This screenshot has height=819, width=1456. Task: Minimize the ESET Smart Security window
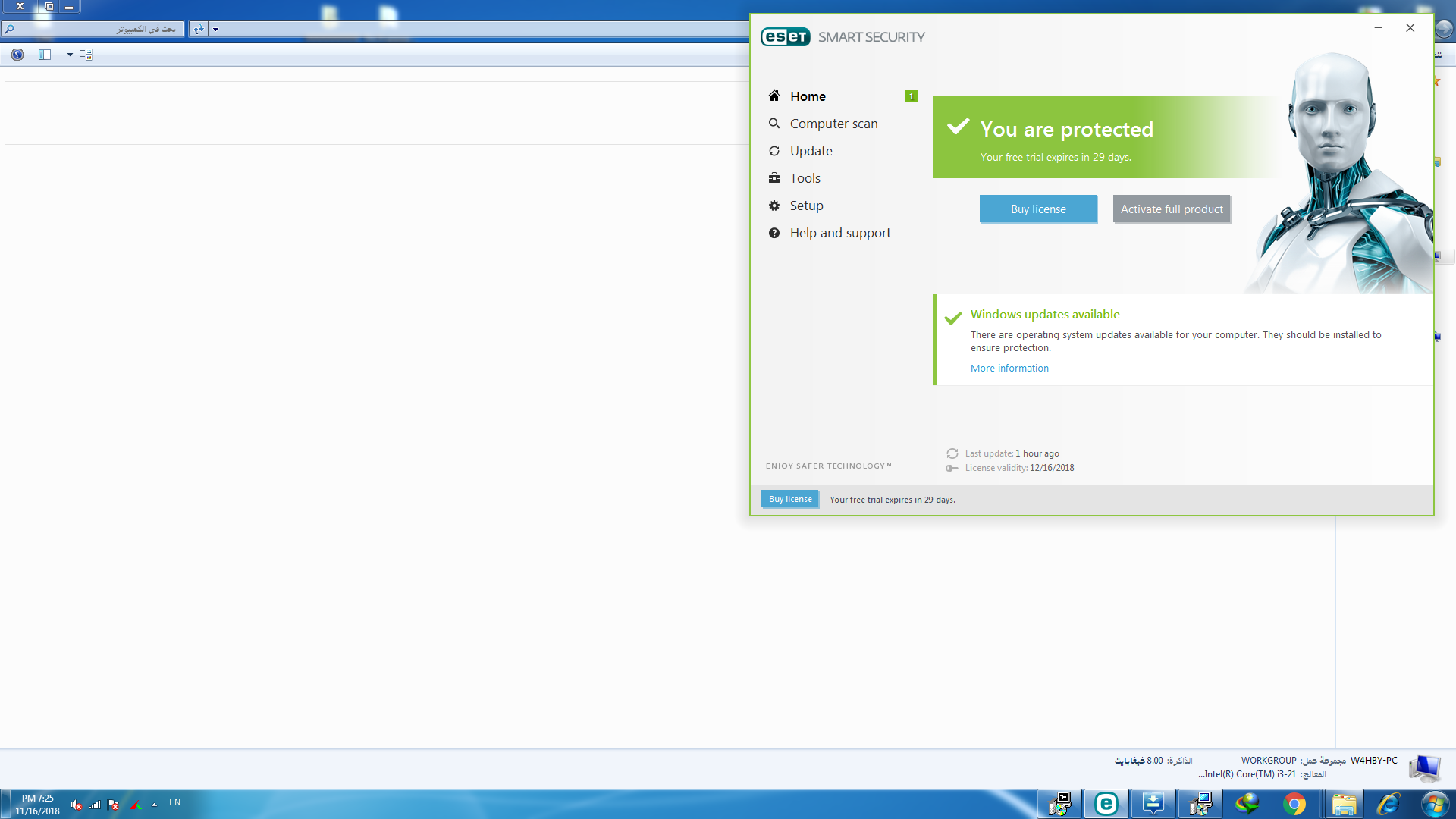click(1378, 28)
